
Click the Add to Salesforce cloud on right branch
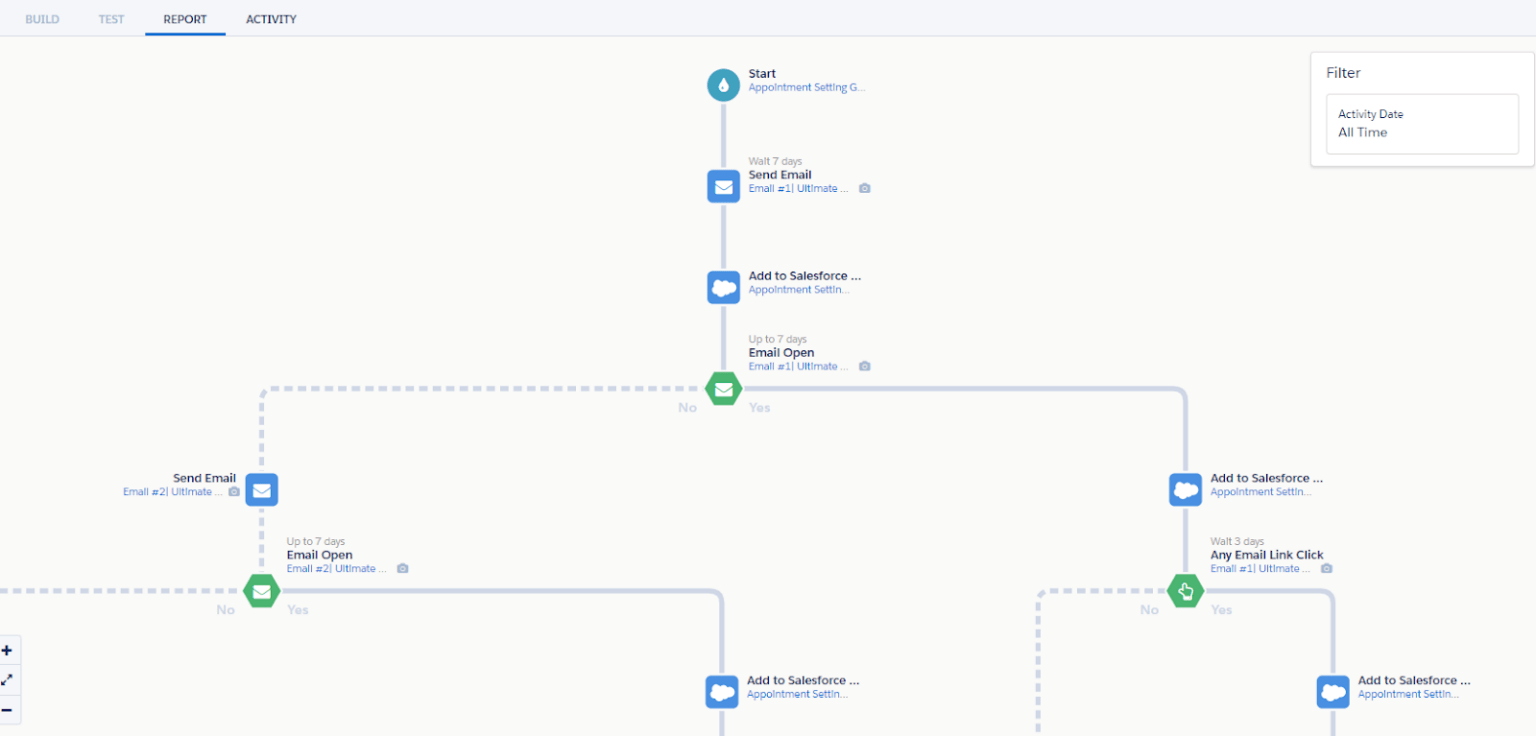[x=1185, y=489]
